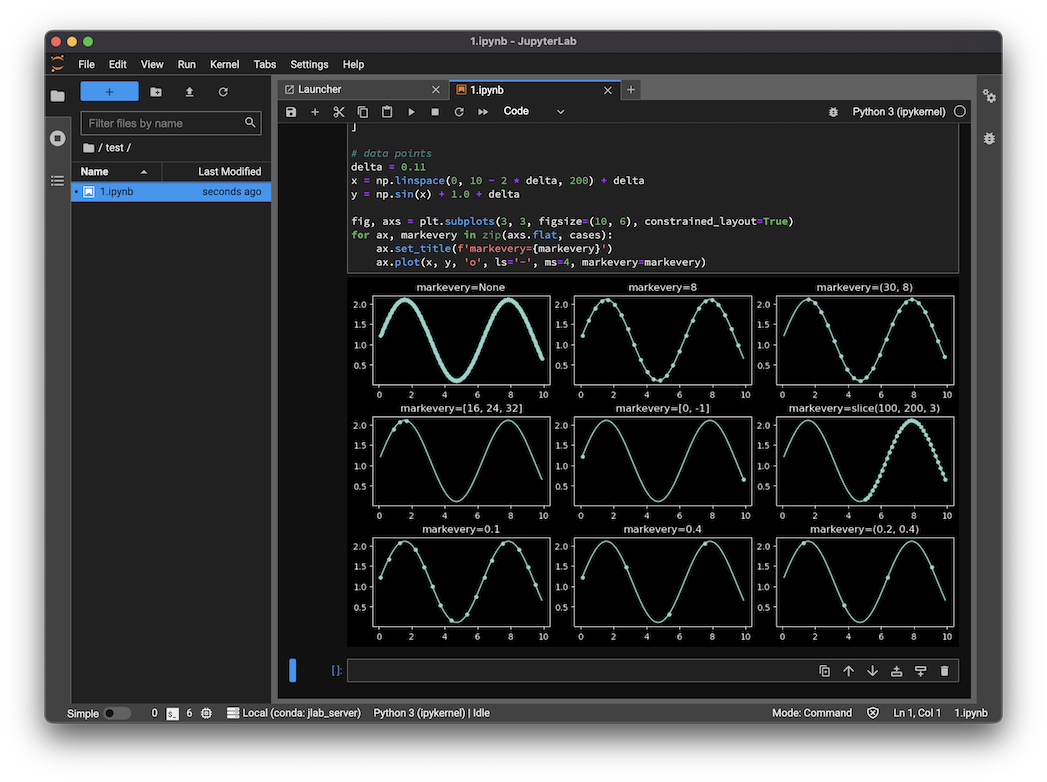Image resolution: width=1047 pixels, height=782 pixels.
Task: Click the blue new launcher button
Action: pos(109,91)
